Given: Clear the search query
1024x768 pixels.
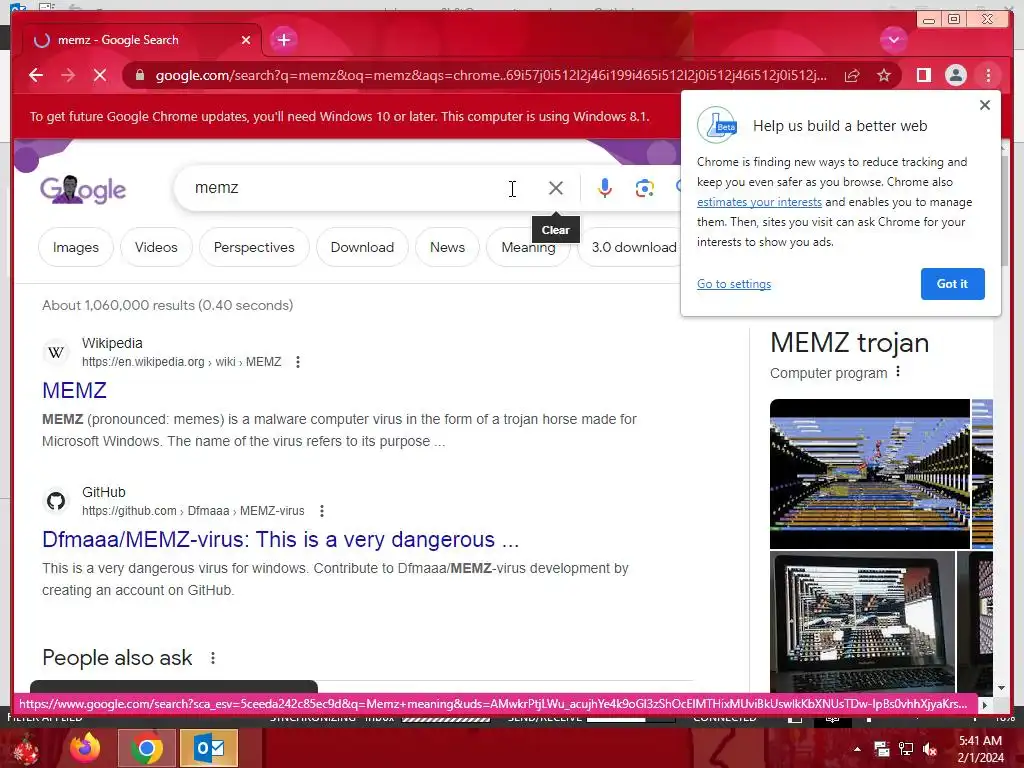Looking at the screenshot, I should 556,188.
